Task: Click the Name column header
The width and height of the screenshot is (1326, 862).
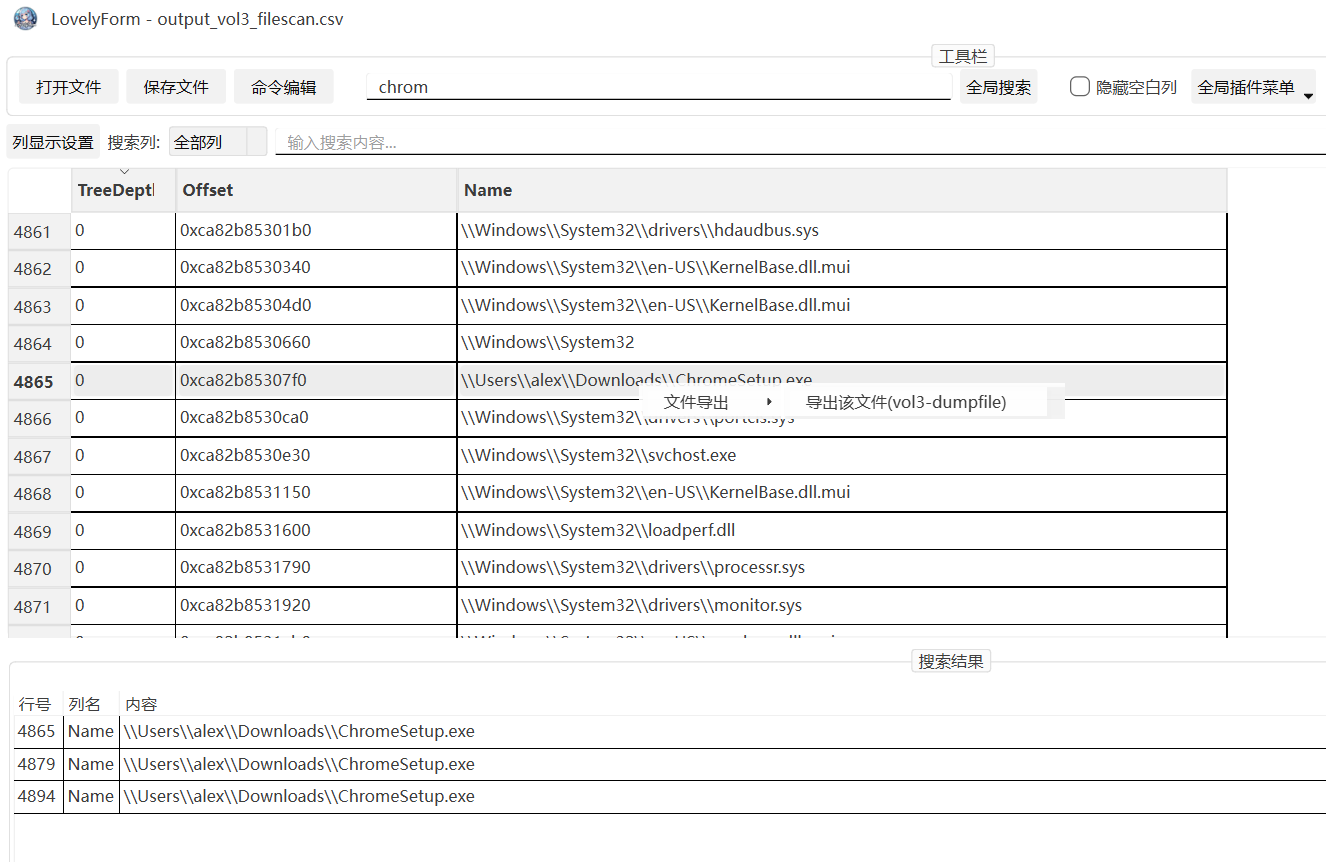Action: coord(843,190)
